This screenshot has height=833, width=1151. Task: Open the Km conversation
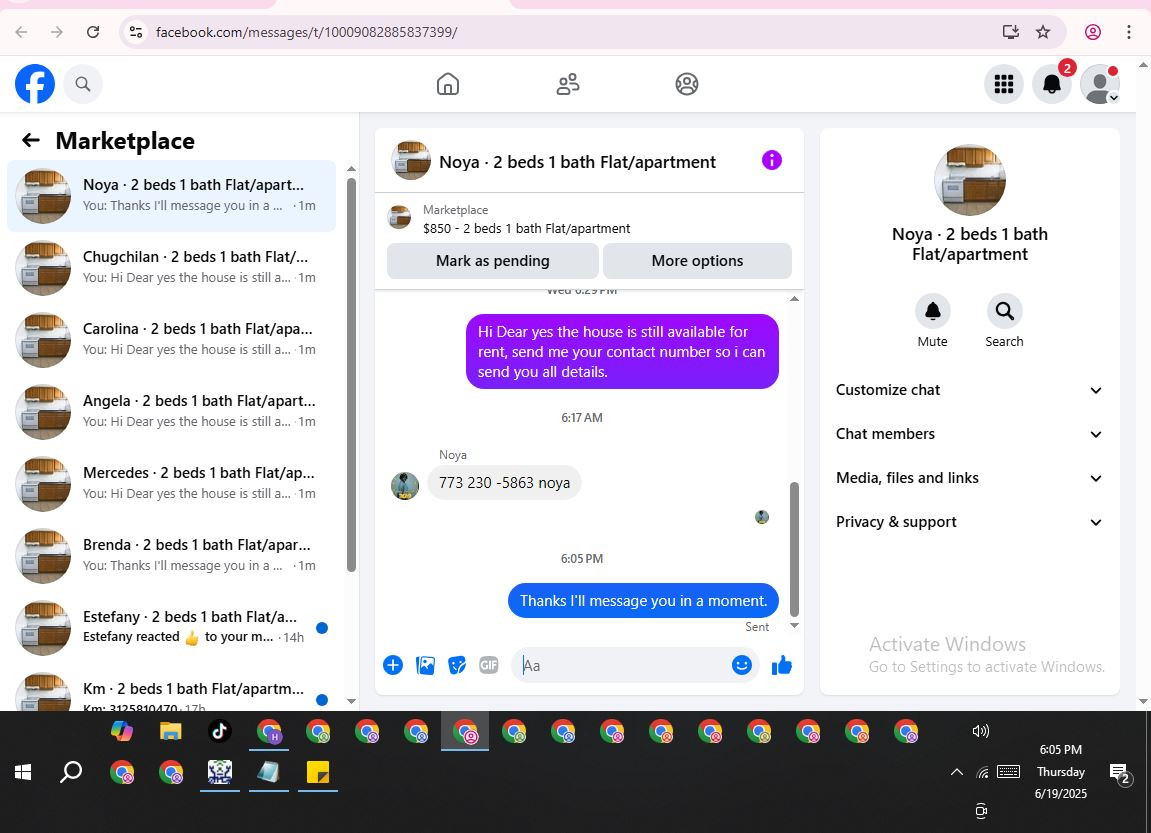coord(171,690)
